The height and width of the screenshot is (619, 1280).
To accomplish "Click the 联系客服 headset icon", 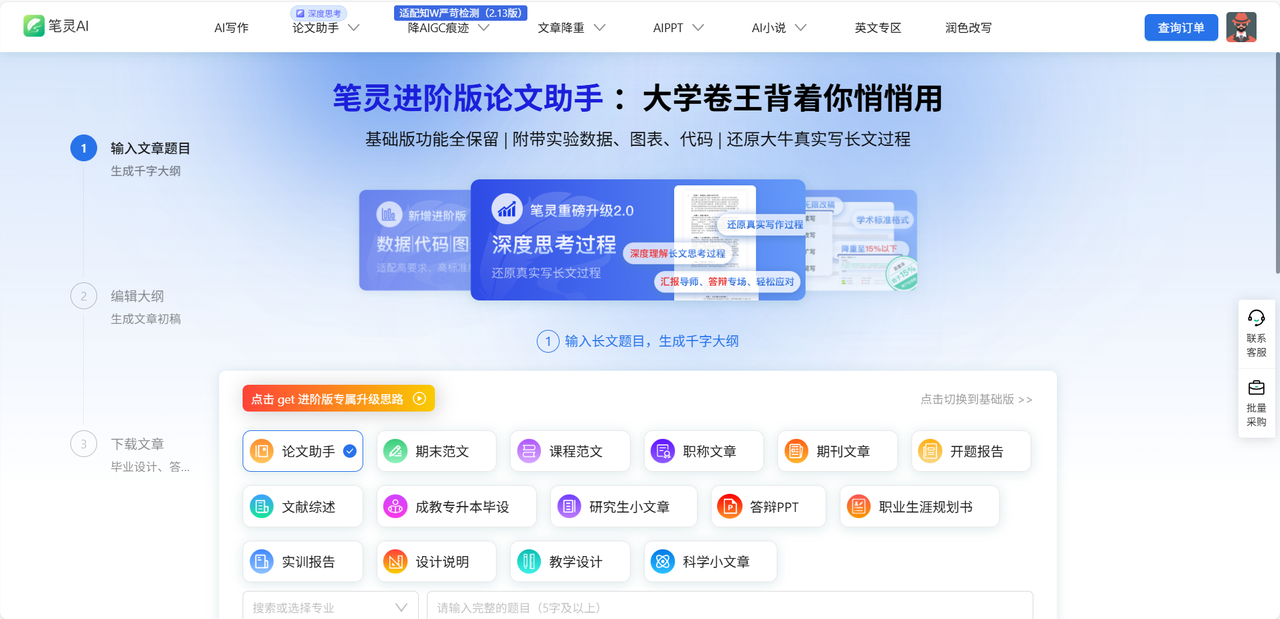I will [x=1256, y=318].
